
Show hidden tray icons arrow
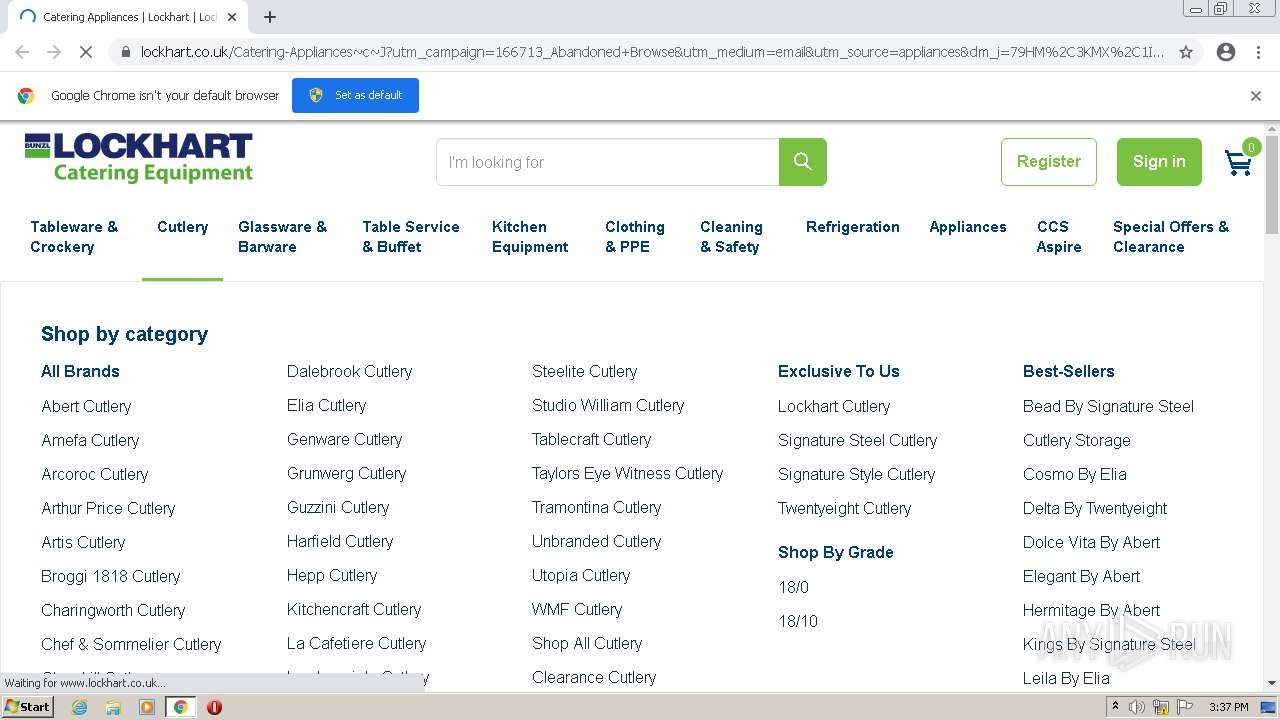point(1116,707)
